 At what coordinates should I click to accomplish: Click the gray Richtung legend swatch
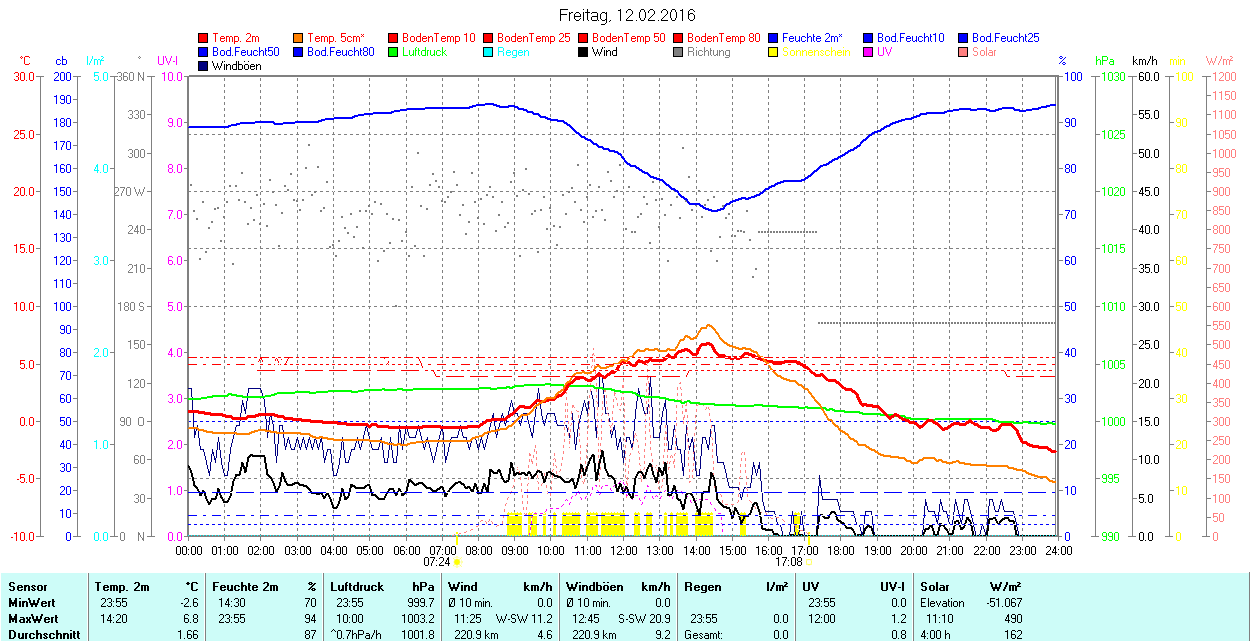pyautogui.click(x=678, y=51)
